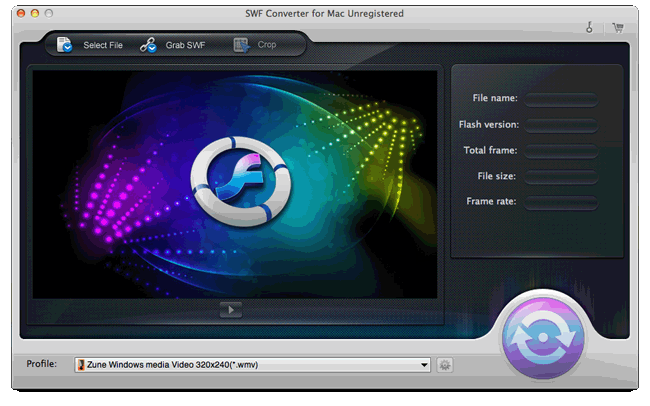Click the File name value field
Screen dimensions: 650x406
coord(561,99)
